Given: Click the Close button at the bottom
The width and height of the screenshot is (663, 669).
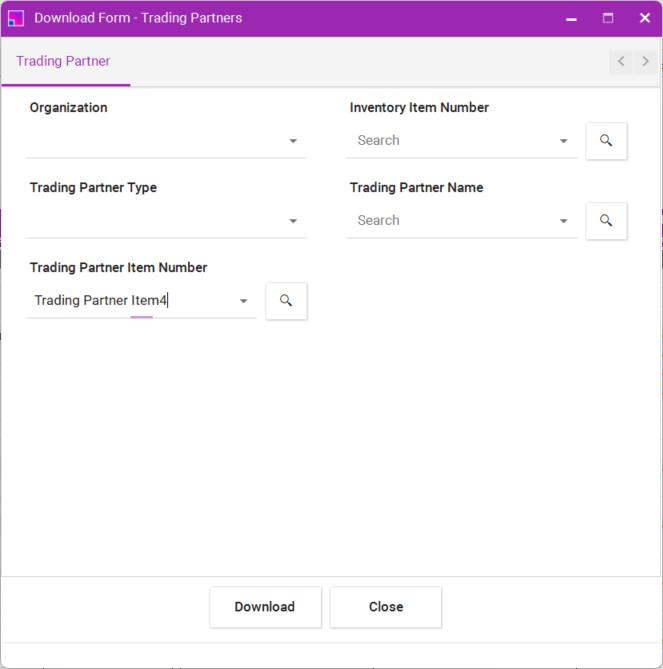Looking at the screenshot, I should click(x=385, y=607).
